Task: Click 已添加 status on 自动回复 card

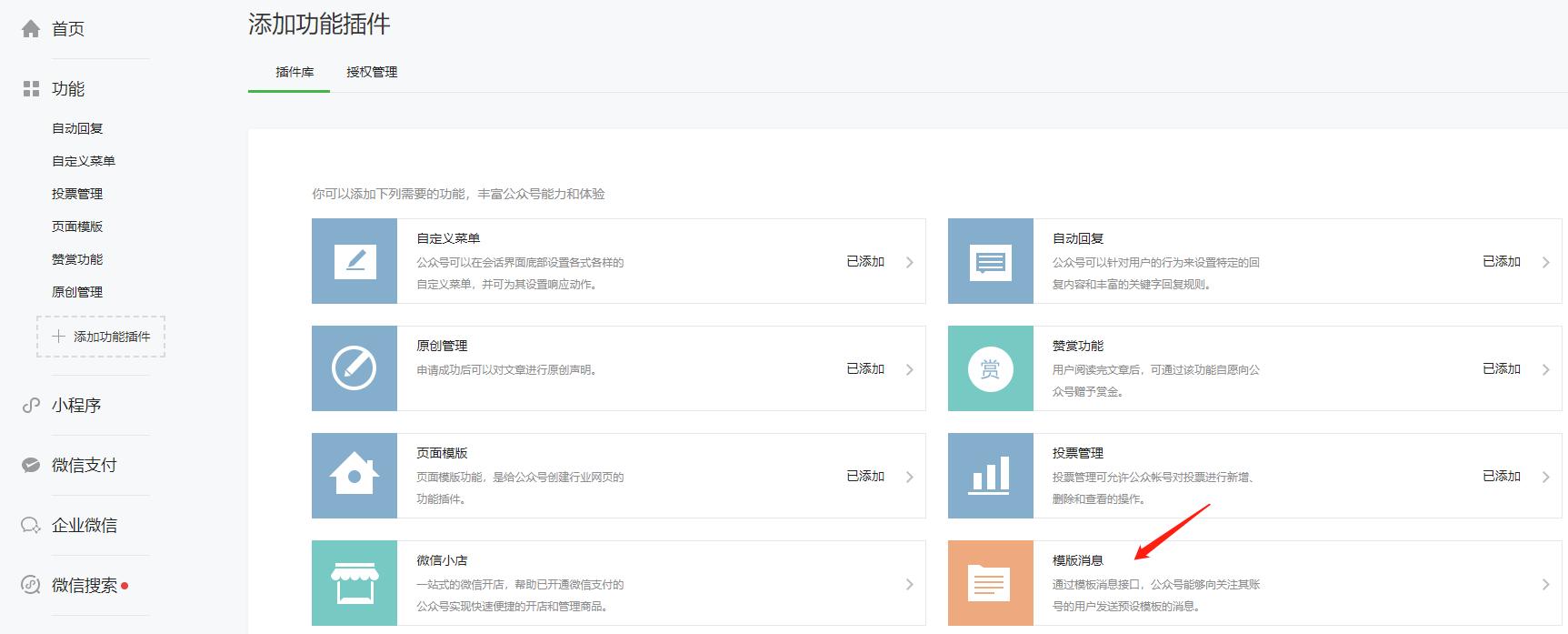Action: (1502, 261)
